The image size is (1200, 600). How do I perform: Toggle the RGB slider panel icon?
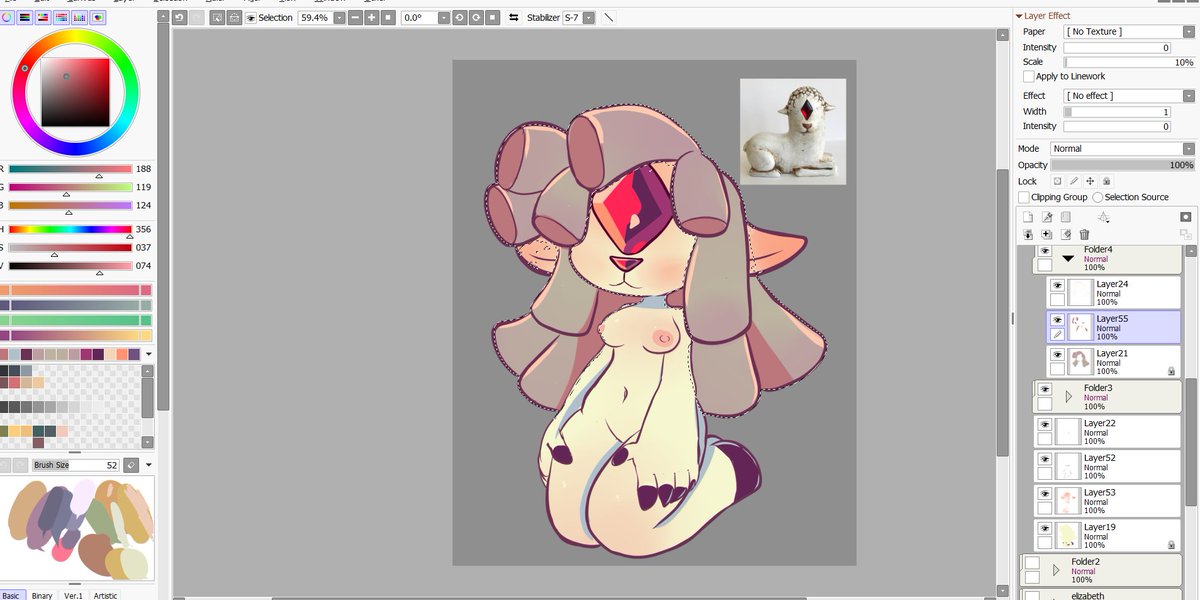click(x=25, y=17)
